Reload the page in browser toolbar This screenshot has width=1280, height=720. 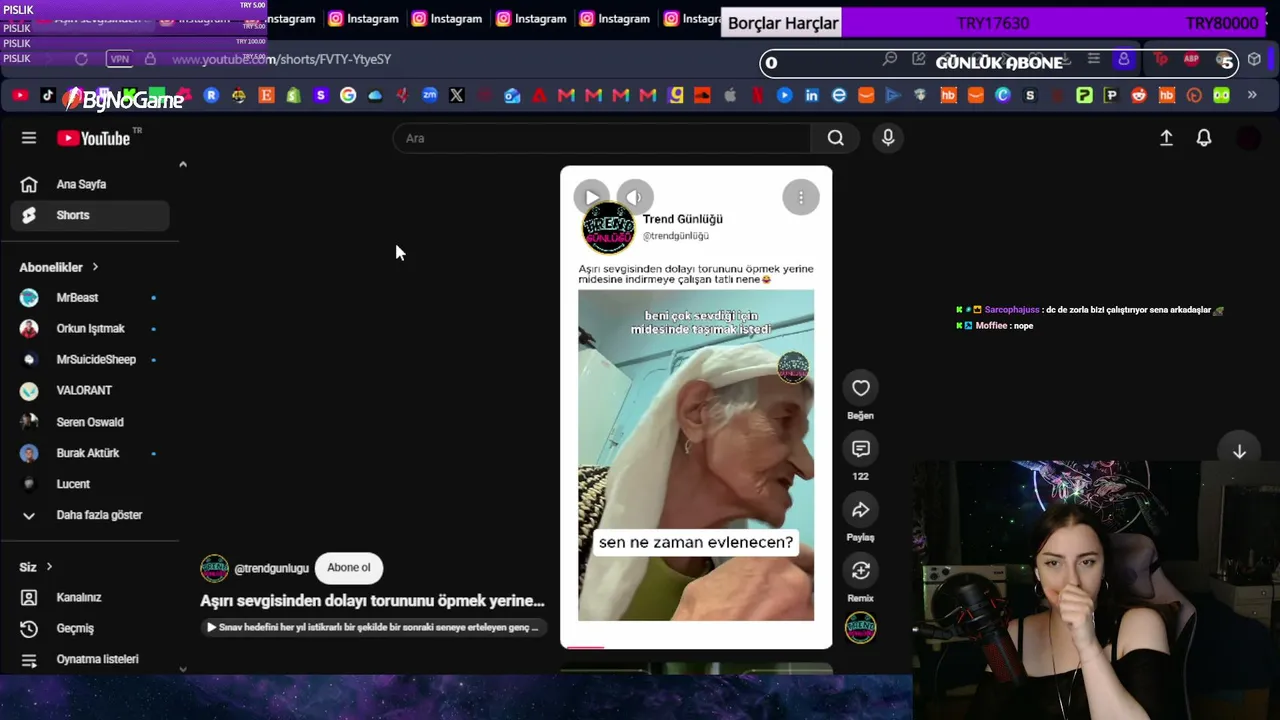(x=81, y=59)
